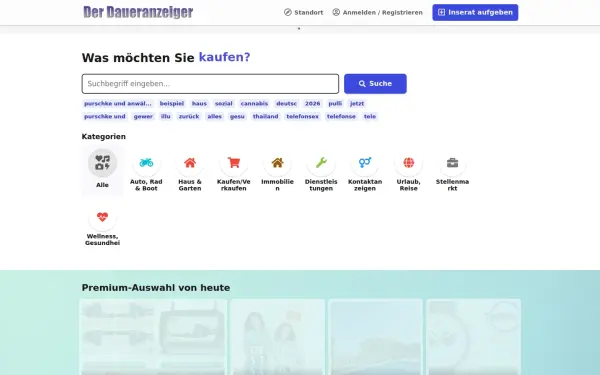
Task: Select the 'gewer' search tag
Action: coord(143,116)
